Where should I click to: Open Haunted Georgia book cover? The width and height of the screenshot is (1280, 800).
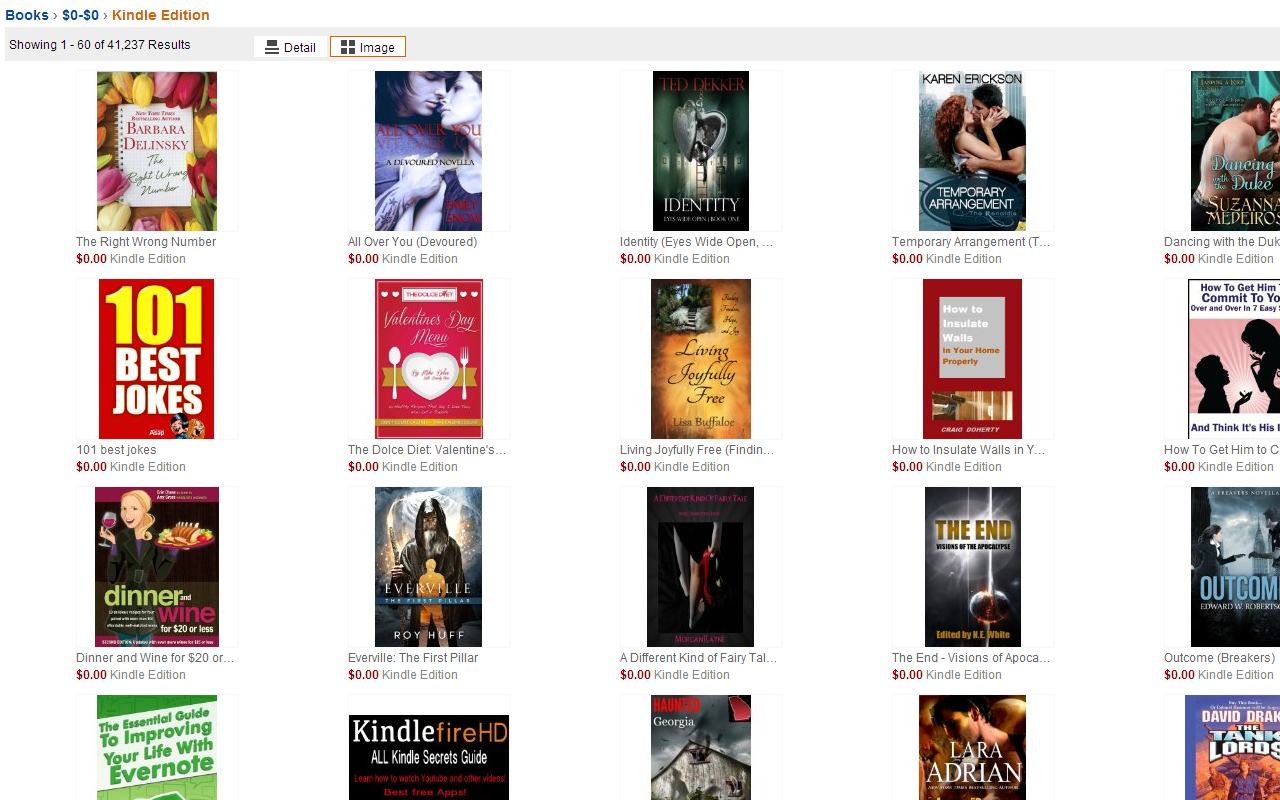pyautogui.click(x=700, y=747)
